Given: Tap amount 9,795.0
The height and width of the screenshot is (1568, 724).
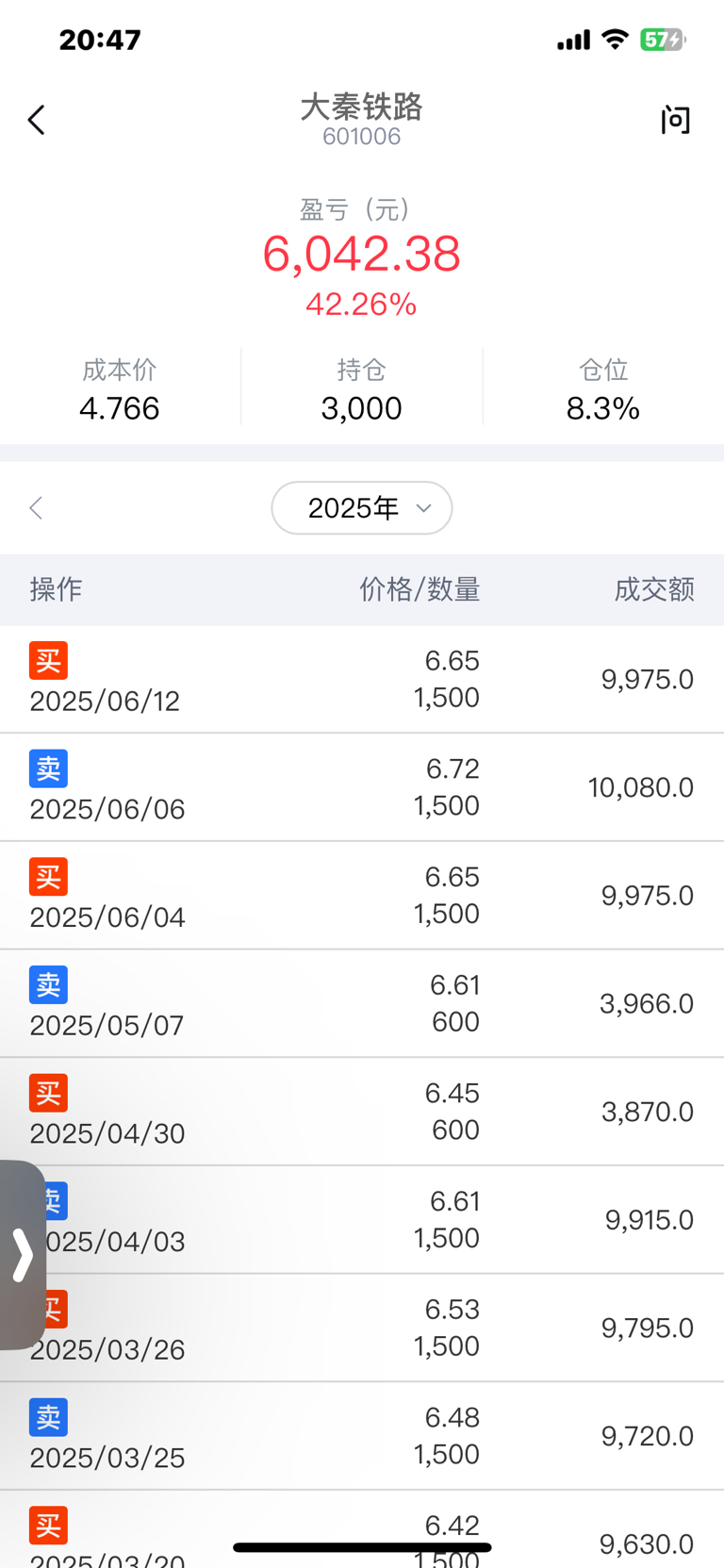Looking at the screenshot, I should tap(648, 1328).
